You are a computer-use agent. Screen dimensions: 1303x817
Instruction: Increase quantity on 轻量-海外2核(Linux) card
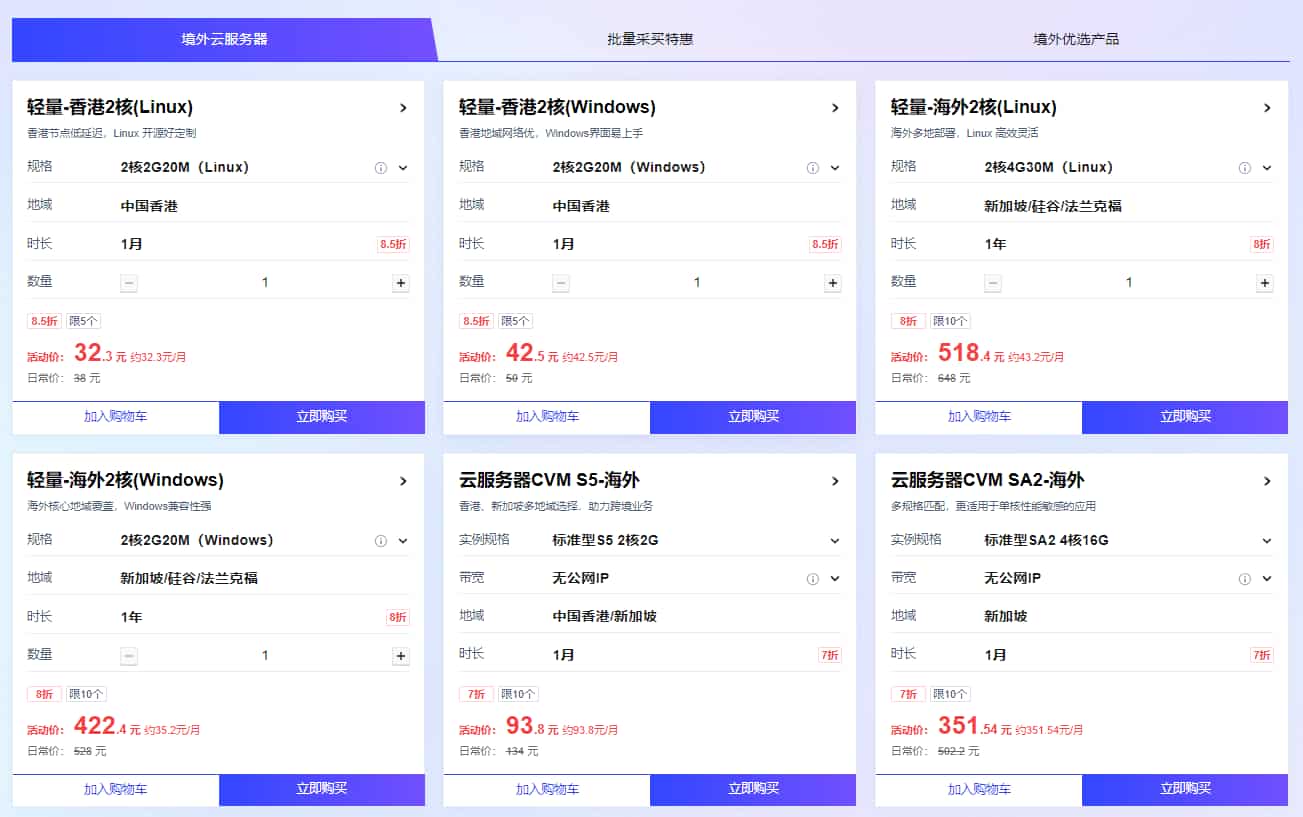(x=1262, y=283)
